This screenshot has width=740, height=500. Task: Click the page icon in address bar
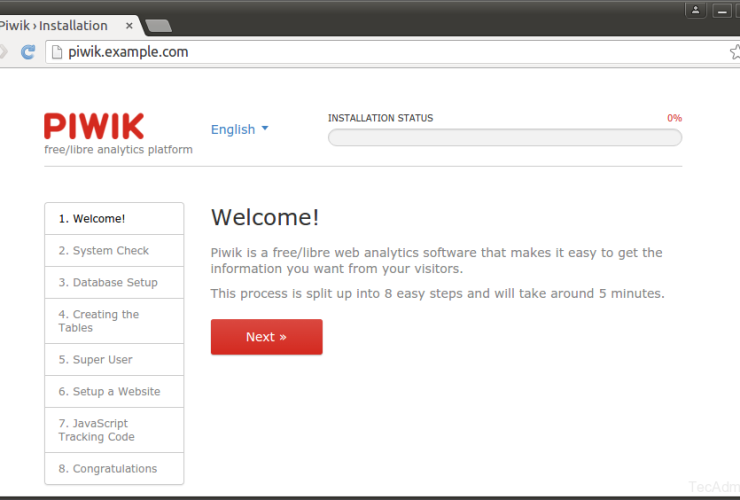pos(57,52)
